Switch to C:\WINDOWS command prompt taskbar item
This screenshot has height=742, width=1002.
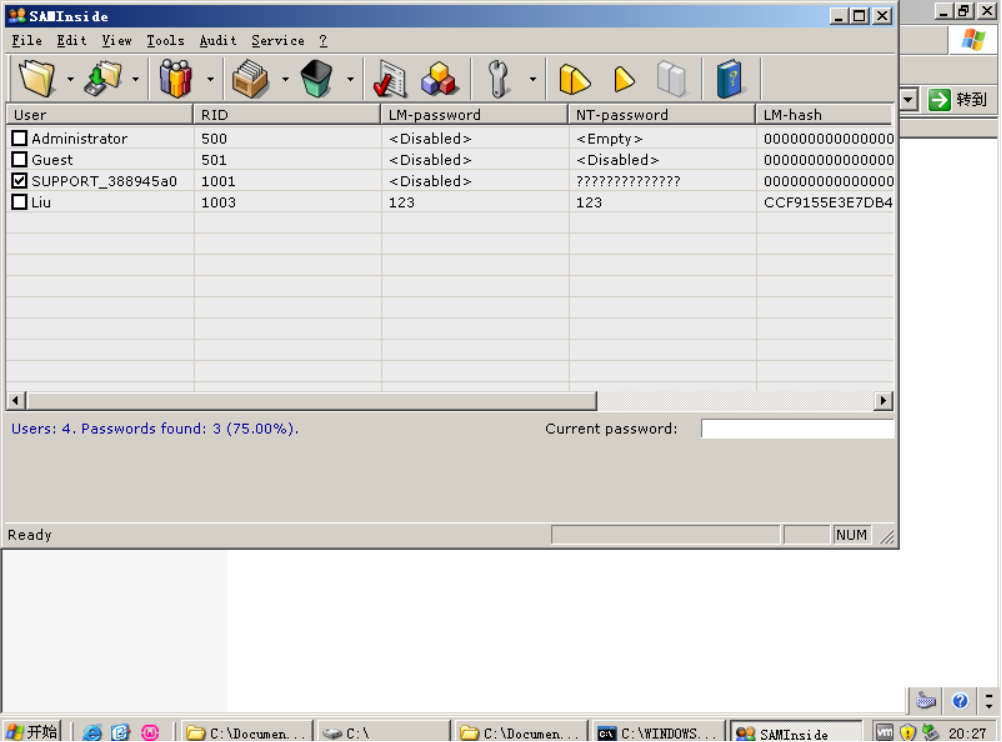tap(658, 732)
